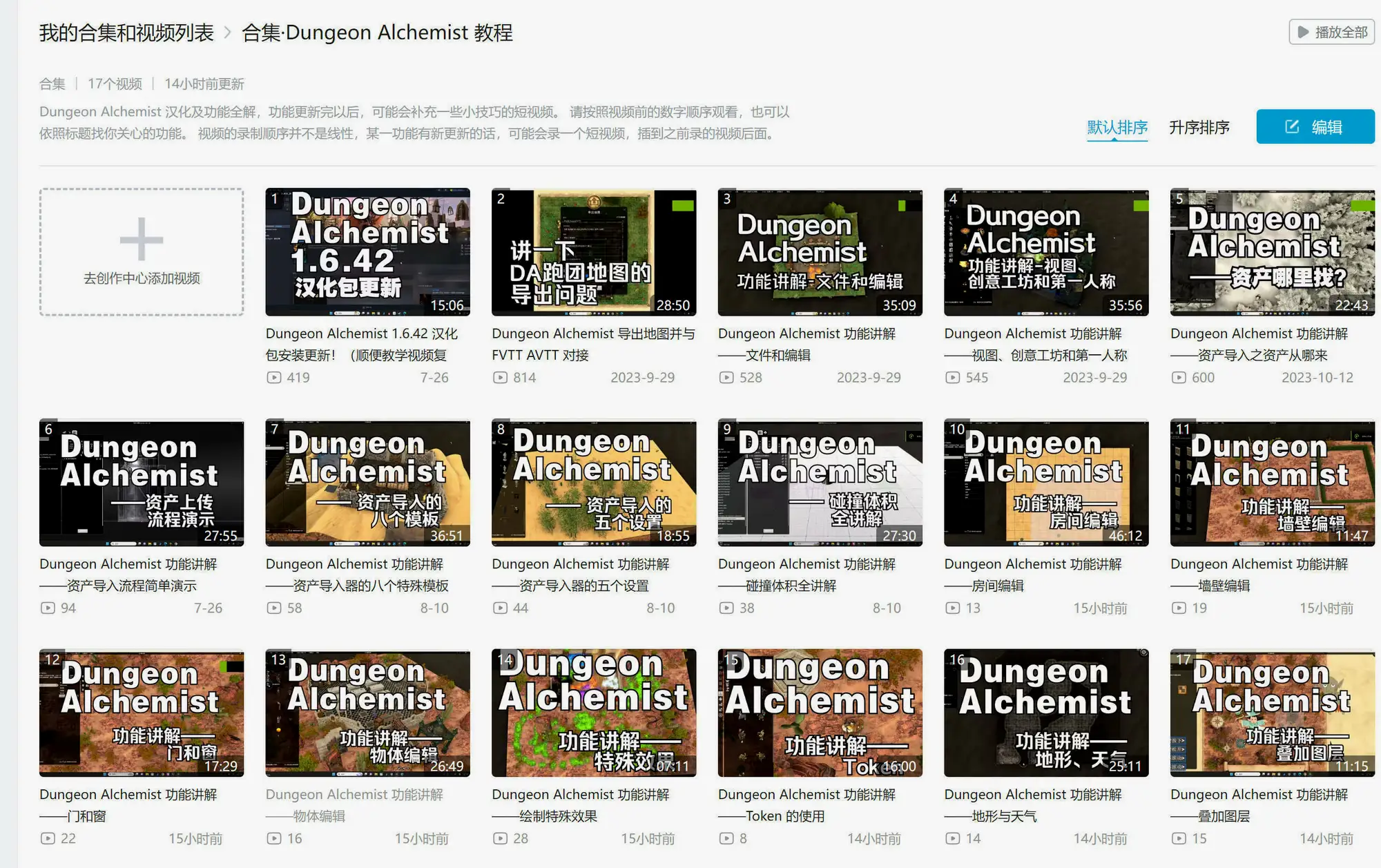The height and width of the screenshot is (868, 1381).
Task: Click play-count icon next to 419
Action: click(274, 378)
